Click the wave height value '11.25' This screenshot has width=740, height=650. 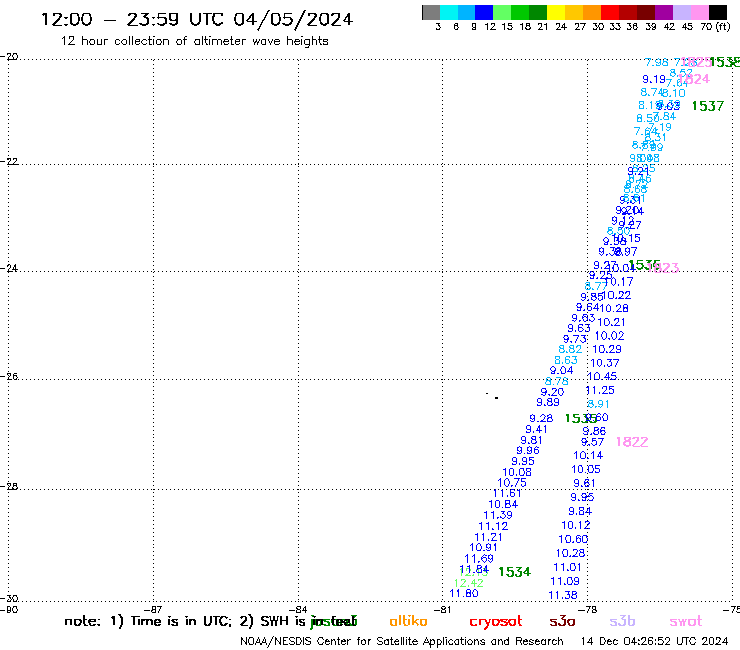tap(600, 390)
